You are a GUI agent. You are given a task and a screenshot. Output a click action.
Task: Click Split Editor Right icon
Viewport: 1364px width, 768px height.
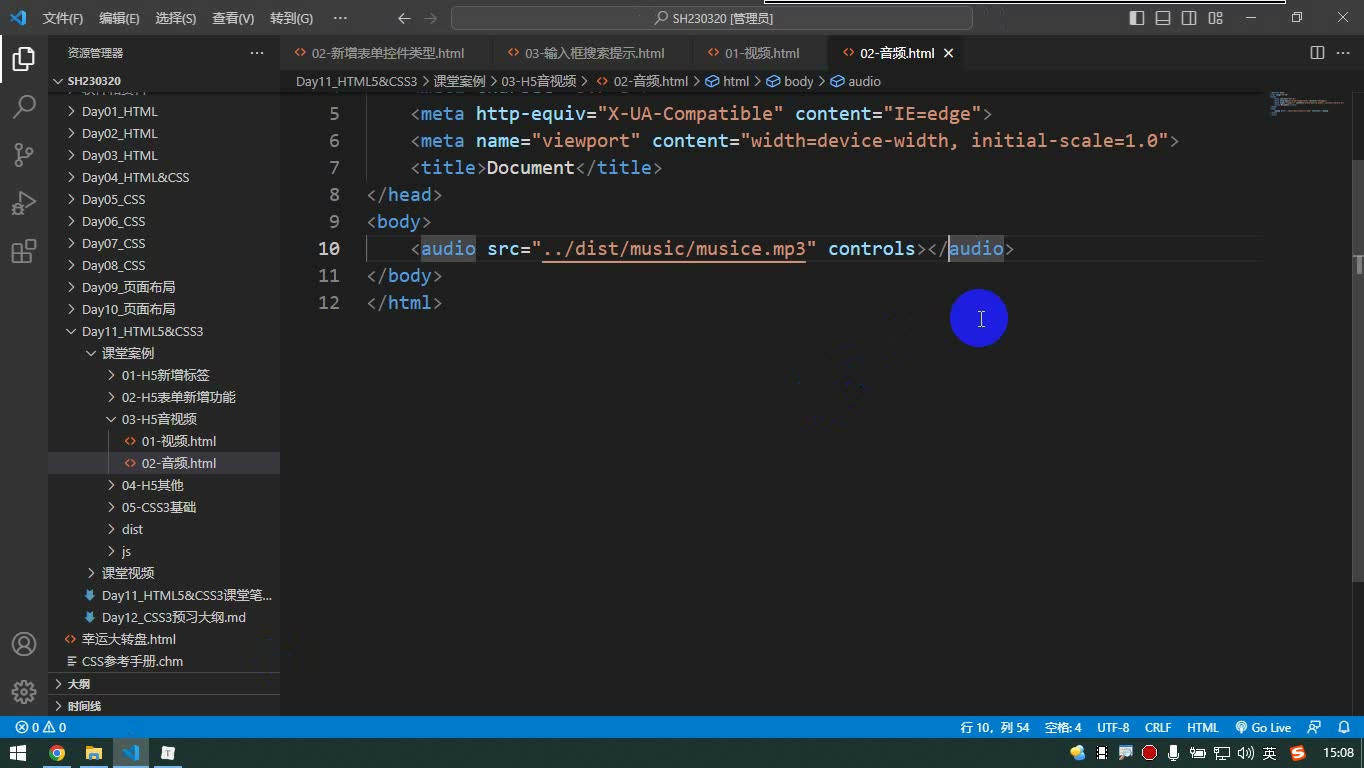pos(1317,53)
